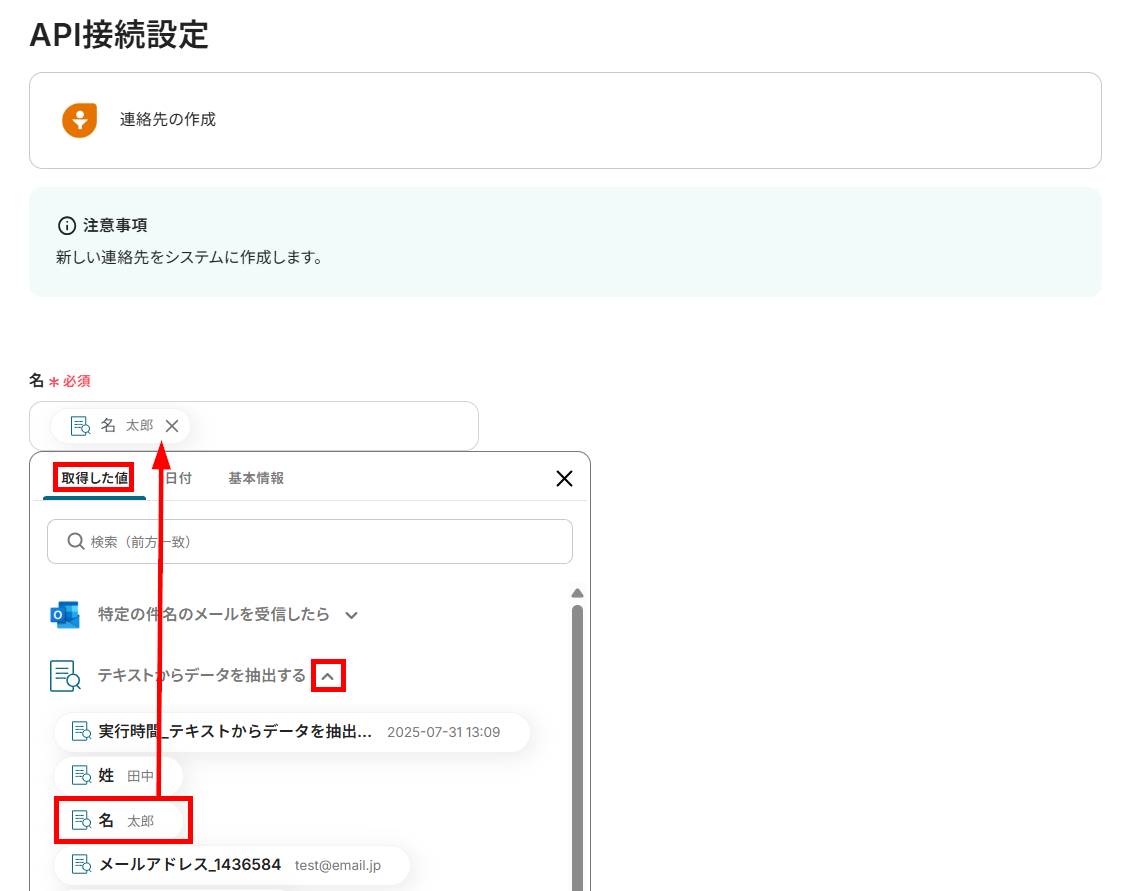Collapse テキストからデータを抽出する section

328,676
